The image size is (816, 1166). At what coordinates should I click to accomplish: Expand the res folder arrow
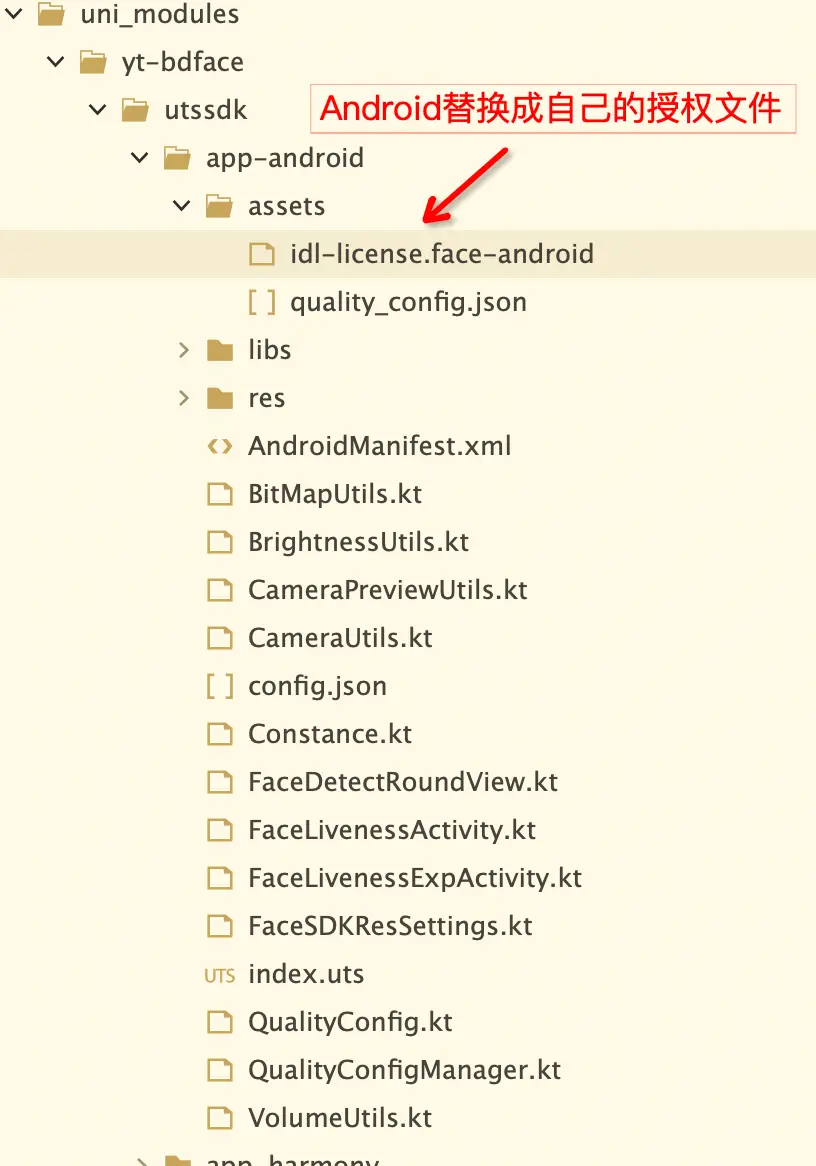pos(183,398)
